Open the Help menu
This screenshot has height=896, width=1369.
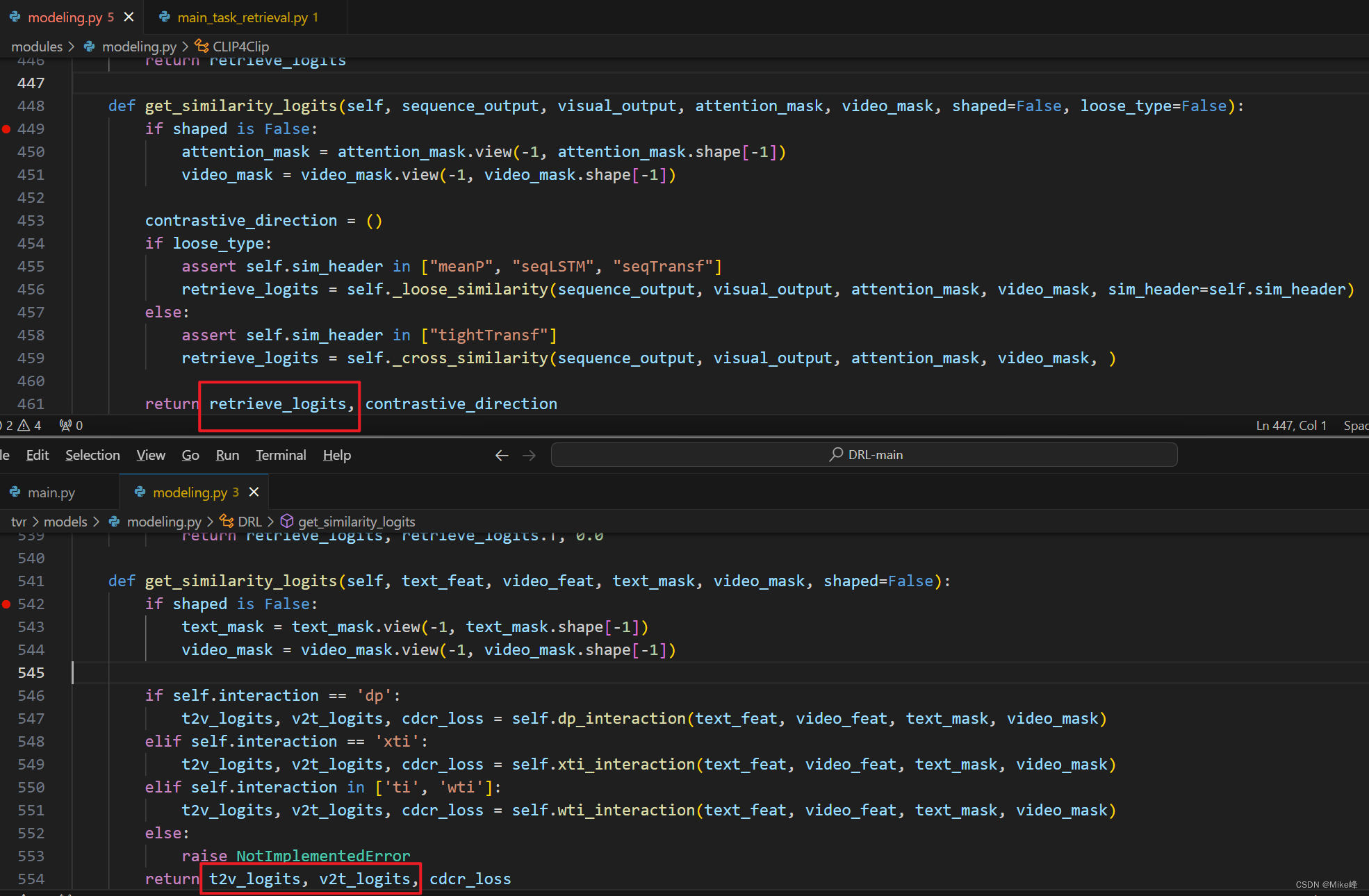click(337, 455)
